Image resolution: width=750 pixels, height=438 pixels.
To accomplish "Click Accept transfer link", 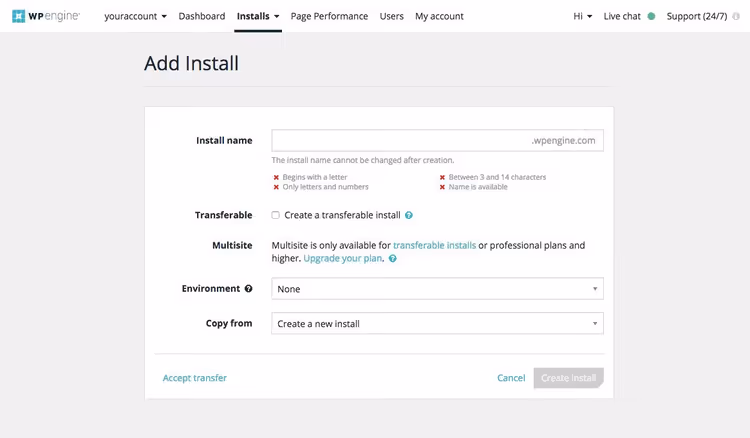I will (195, 378).
